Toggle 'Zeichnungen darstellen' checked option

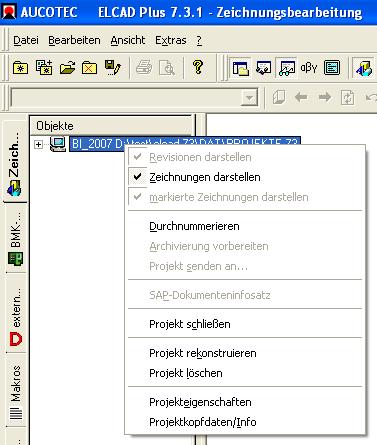click(x=245, y=177)
